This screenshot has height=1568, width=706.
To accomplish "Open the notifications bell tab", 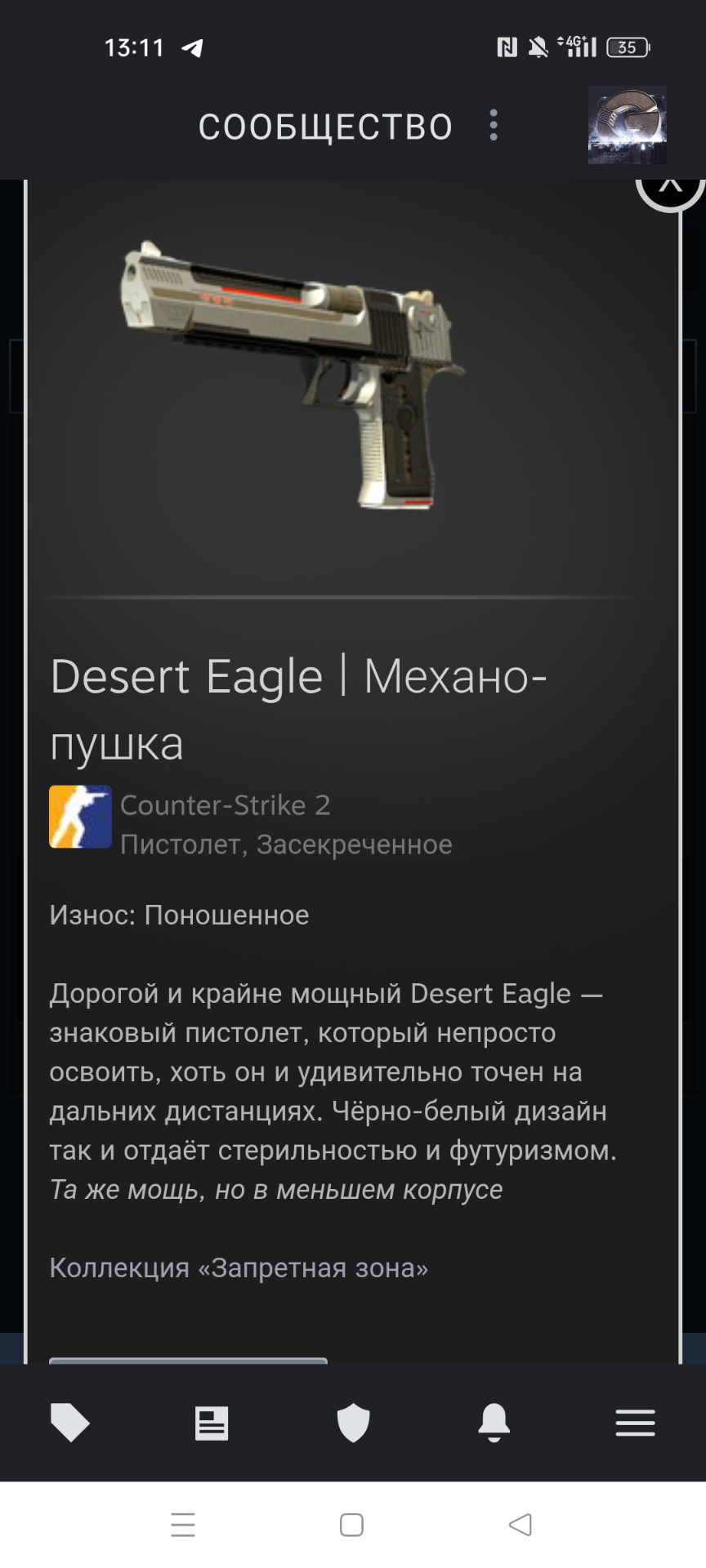I will tap(494, 1423).
